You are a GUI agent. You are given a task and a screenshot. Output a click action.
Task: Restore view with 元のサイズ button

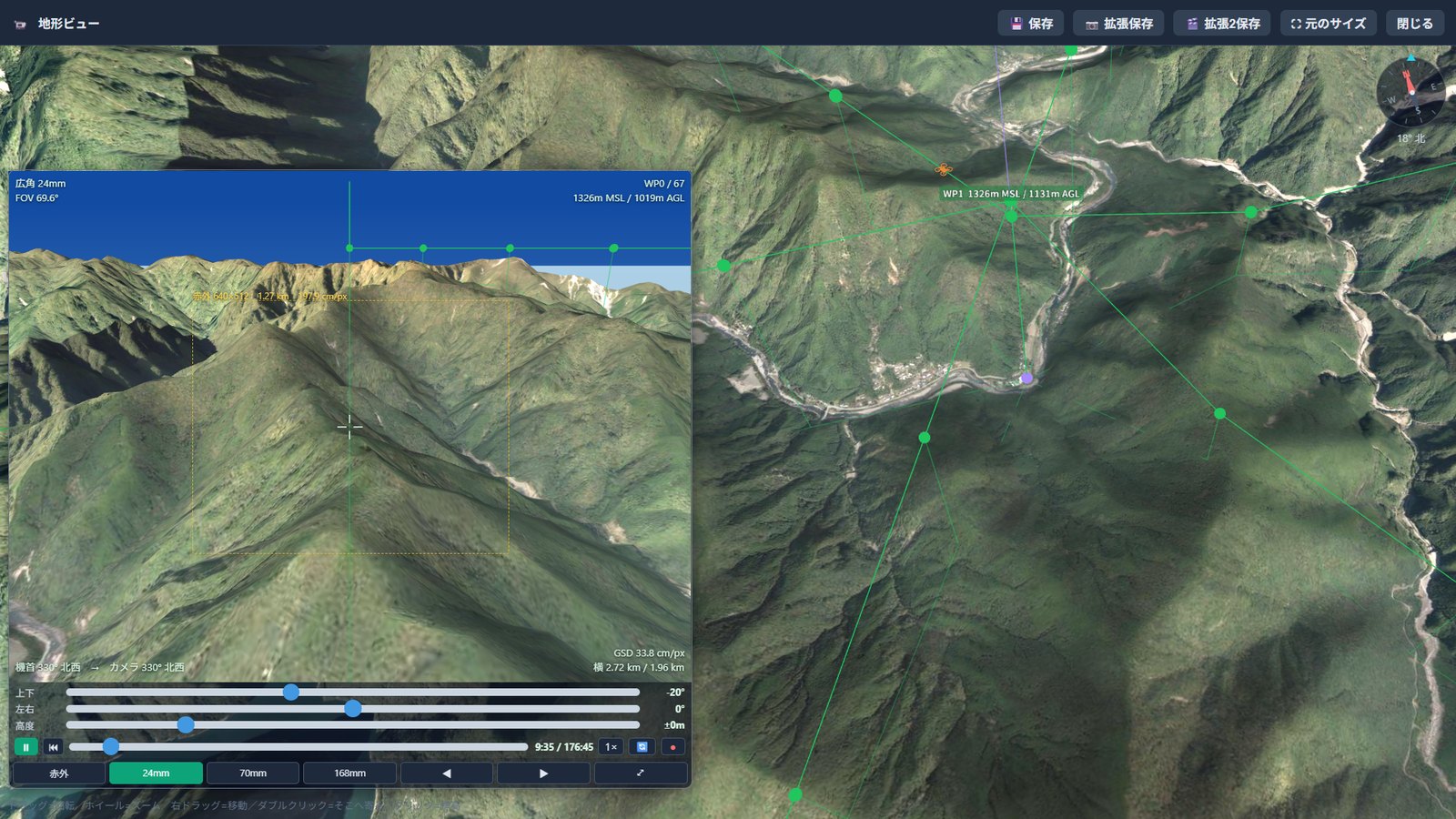pos(1328,24)
